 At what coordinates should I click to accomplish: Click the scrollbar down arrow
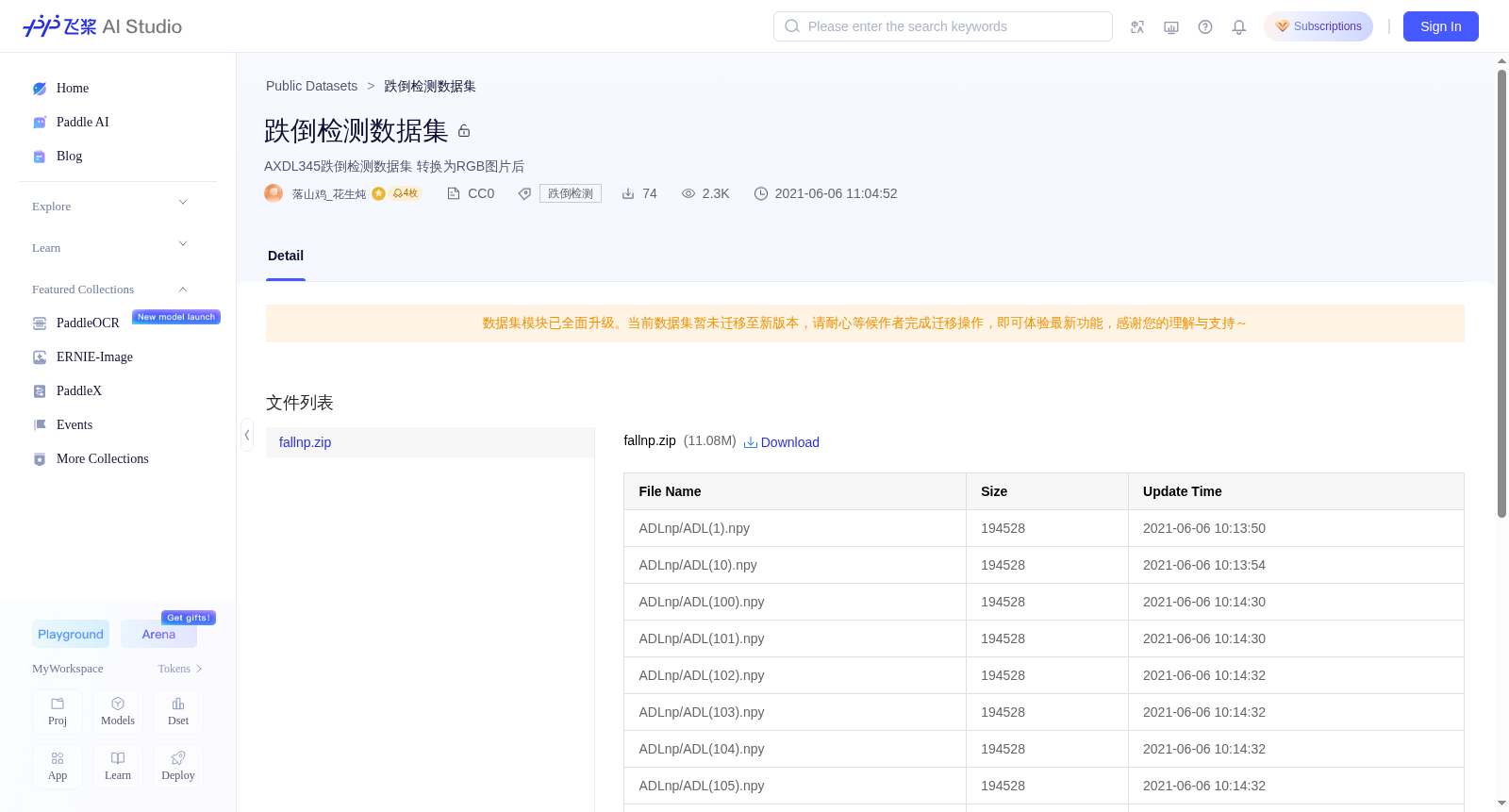1501,804
